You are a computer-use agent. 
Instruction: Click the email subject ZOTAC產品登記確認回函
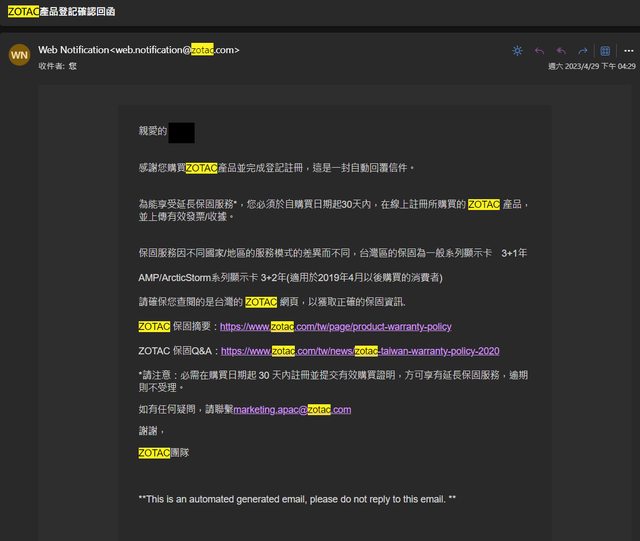tap(61, 10)
